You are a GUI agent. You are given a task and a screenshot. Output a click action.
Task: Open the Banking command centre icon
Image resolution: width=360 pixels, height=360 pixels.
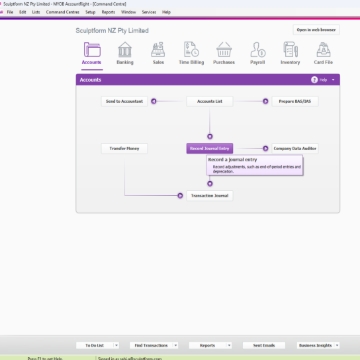[125, 50]
